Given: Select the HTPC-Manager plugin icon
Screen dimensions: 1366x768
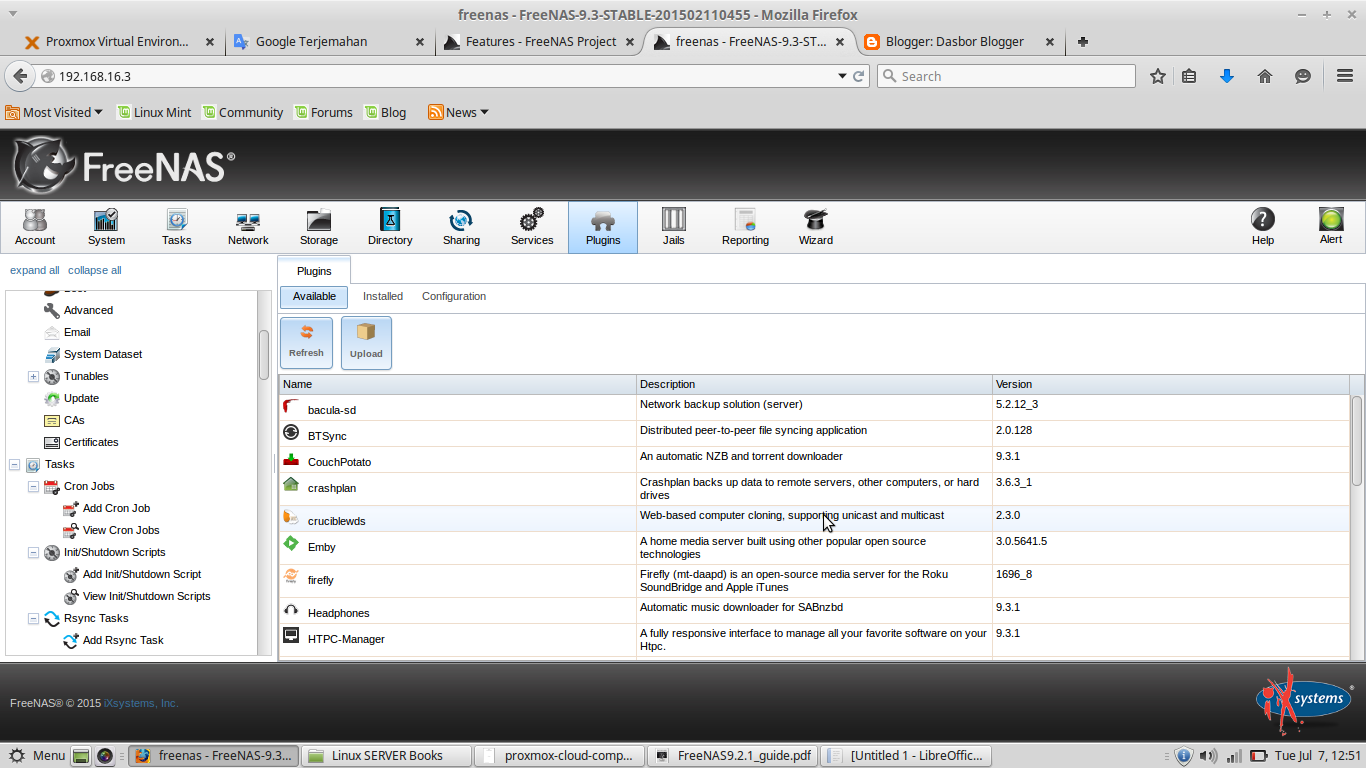Looking at the screenshot, I should [x=291, y=635].
